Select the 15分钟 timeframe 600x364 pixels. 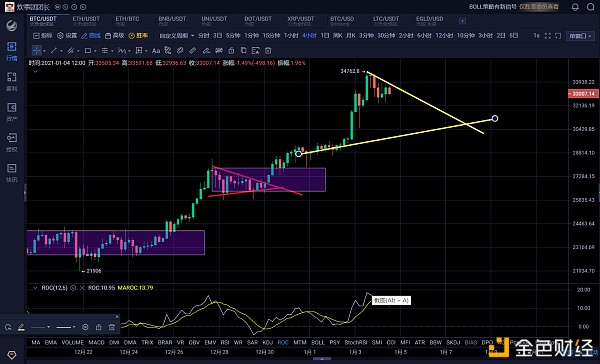click(271, 36)
